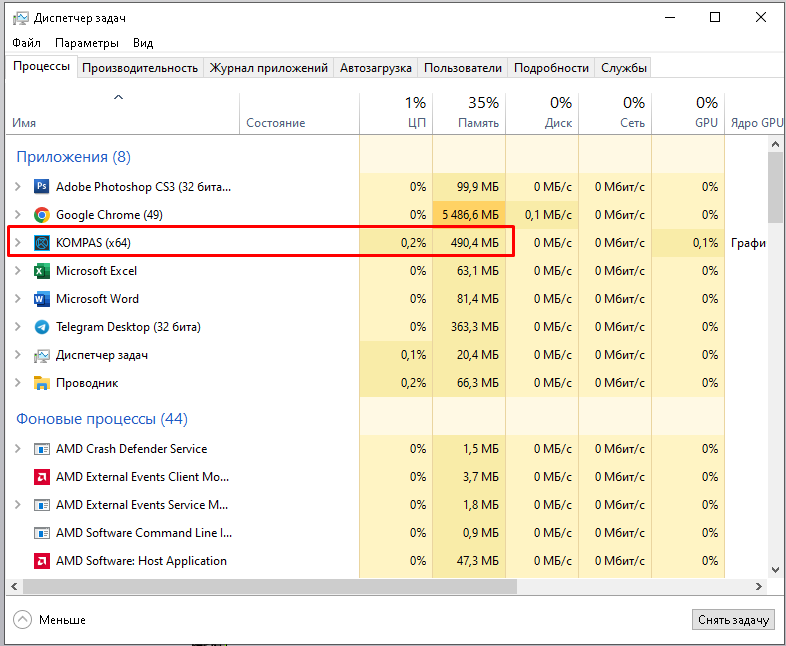Click the KOMPAS application icon
Screen dimensions: 786x646
42,243
